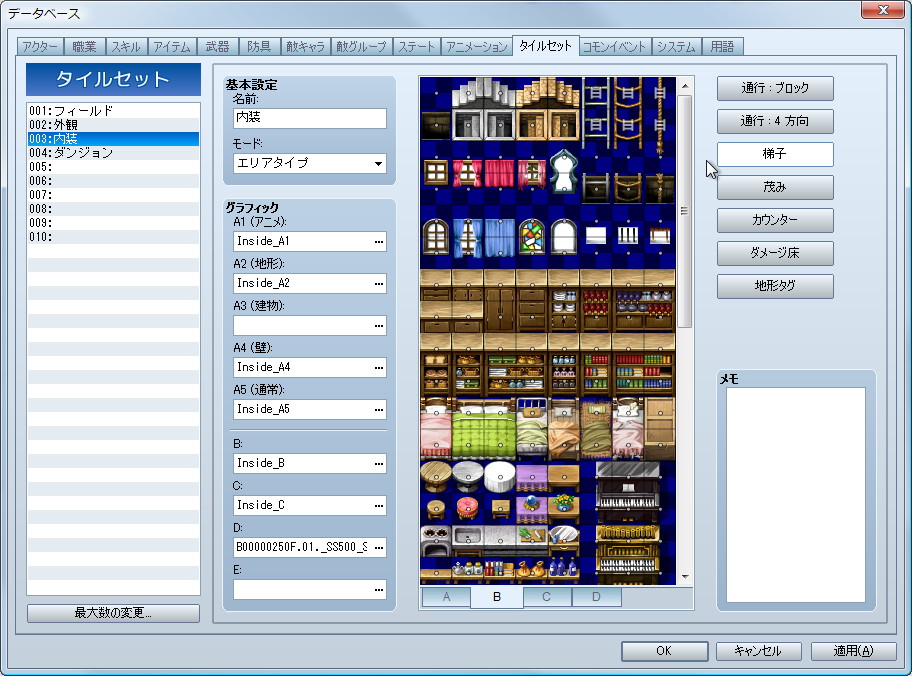The image size is (912, 676).
Task: Browse A4 (壁) graphic file
Action: (x=379, y=367)
